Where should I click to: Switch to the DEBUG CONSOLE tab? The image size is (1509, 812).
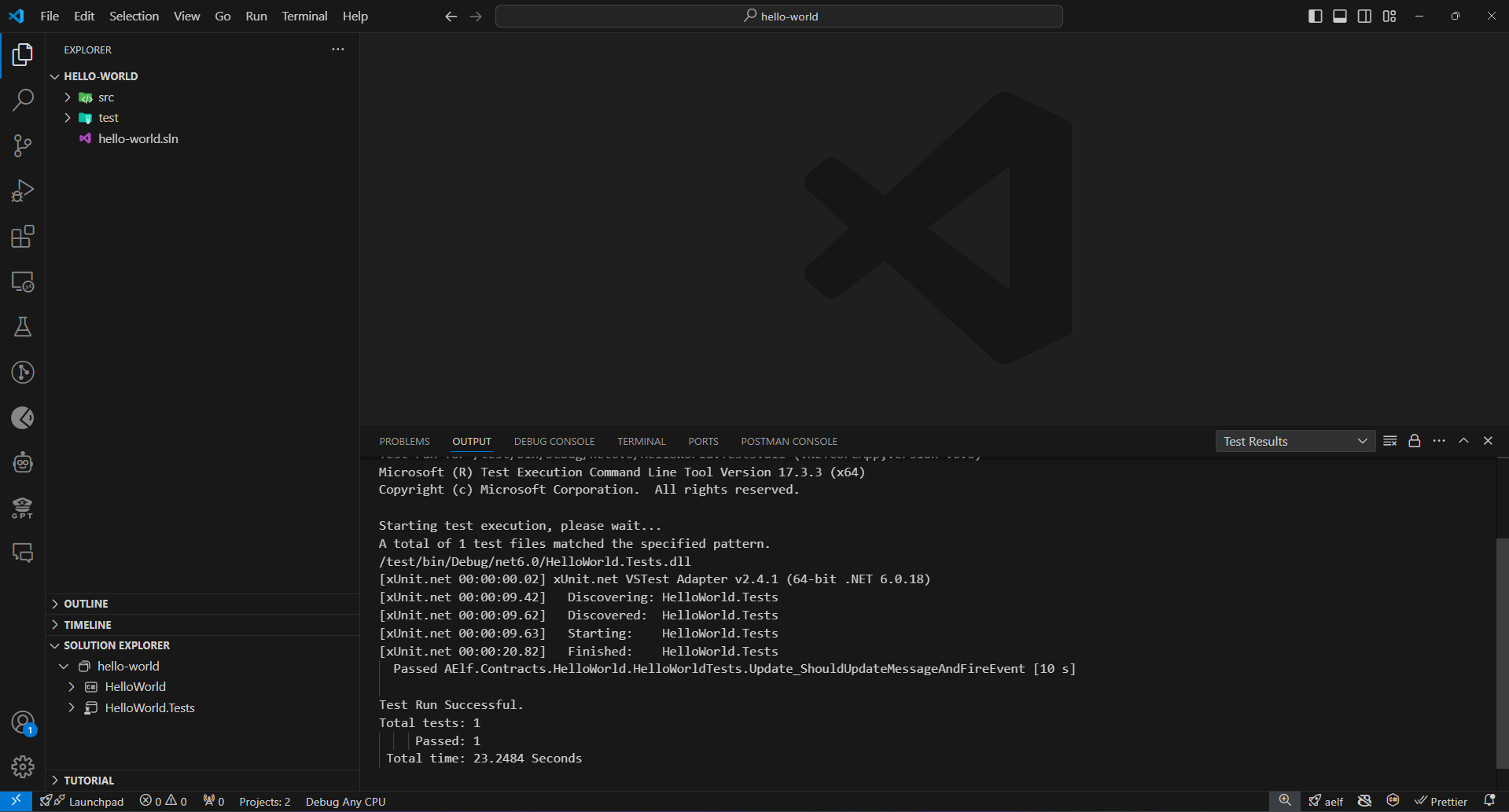pos(554,441)
